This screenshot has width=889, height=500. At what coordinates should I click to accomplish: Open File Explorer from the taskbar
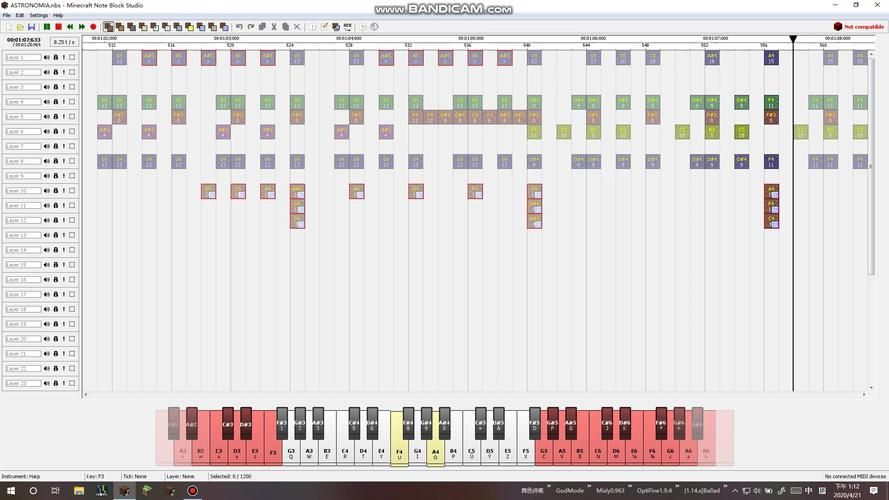tap(79, 490)
